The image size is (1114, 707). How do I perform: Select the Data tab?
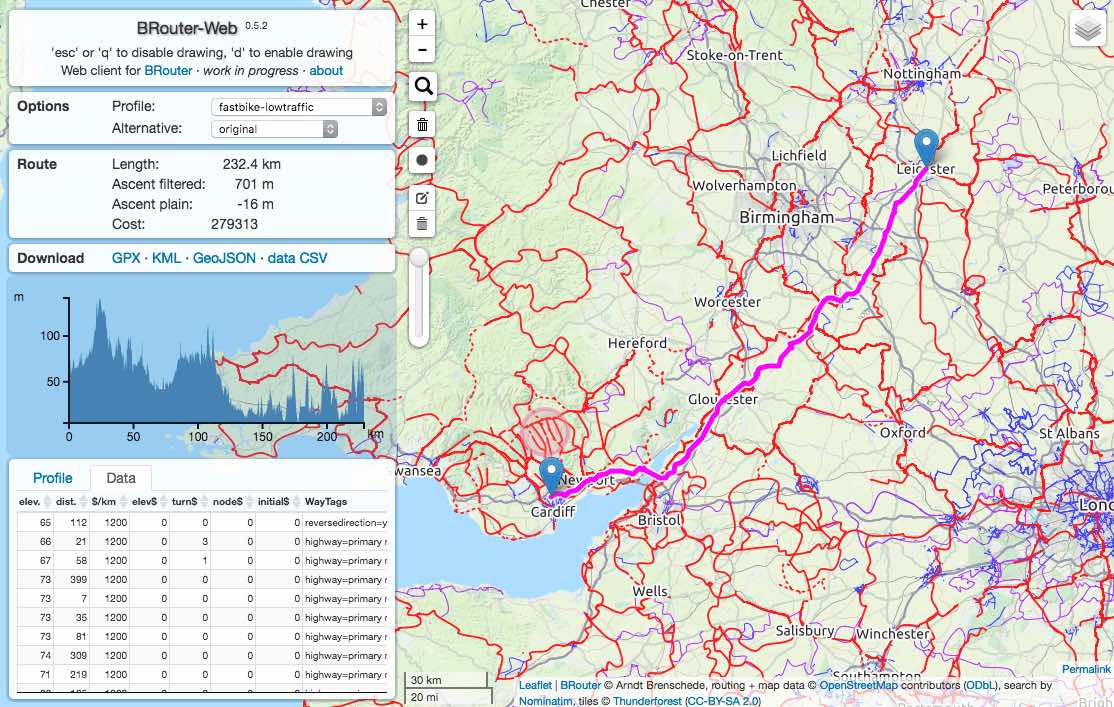click(x=121, y=478)
